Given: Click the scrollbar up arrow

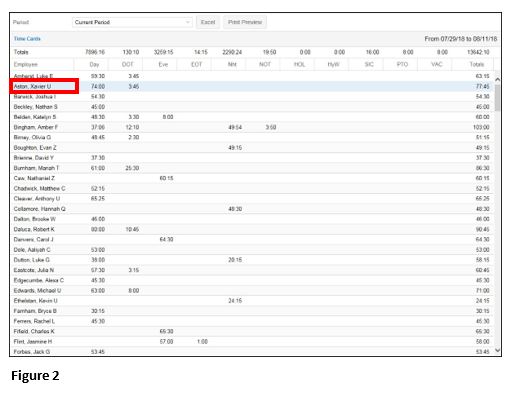Looking at the screenshot, I should pyautogui.click(x=497, y=80).
